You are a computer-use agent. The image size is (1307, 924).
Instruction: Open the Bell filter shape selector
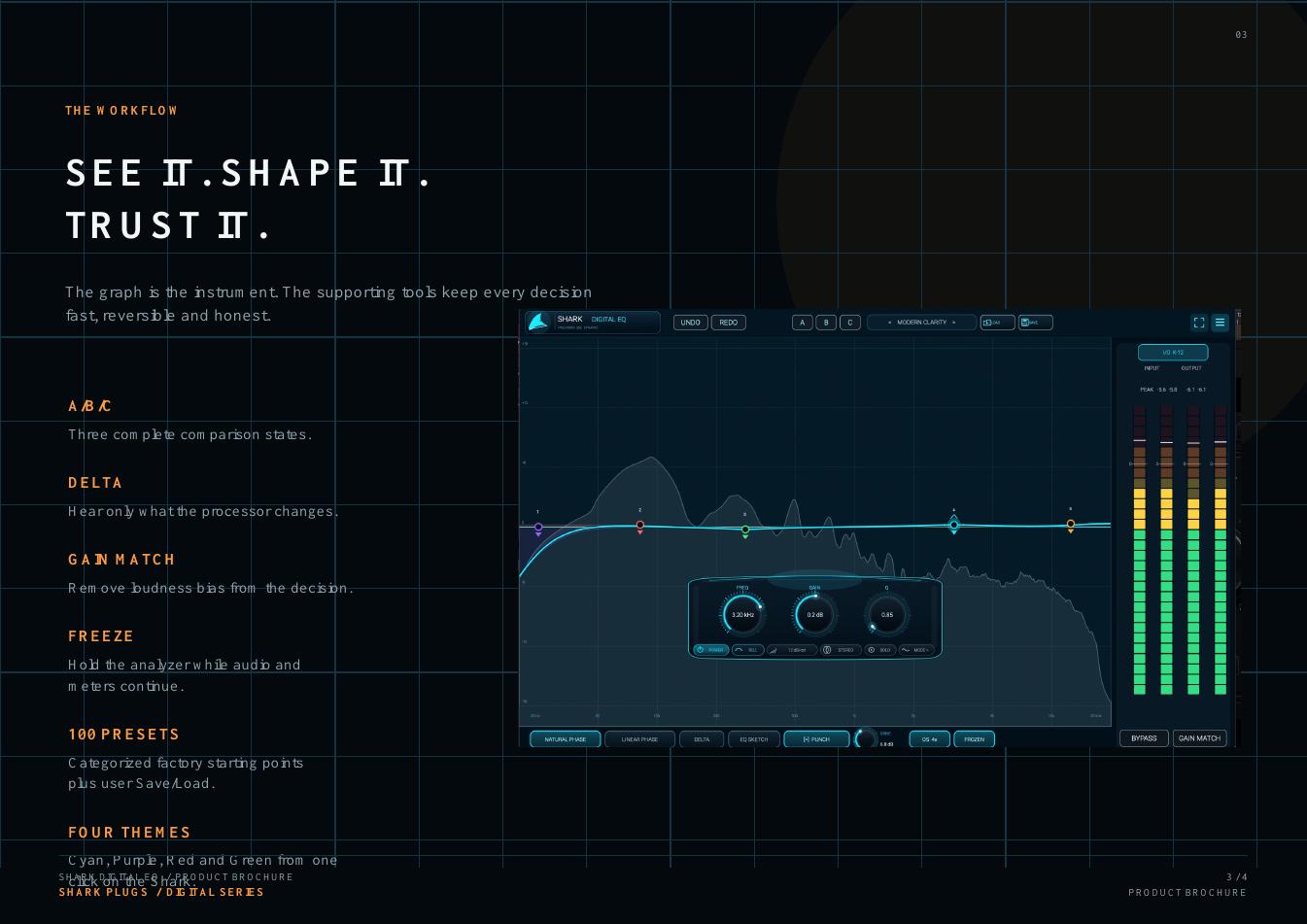(x=747, y=650)
